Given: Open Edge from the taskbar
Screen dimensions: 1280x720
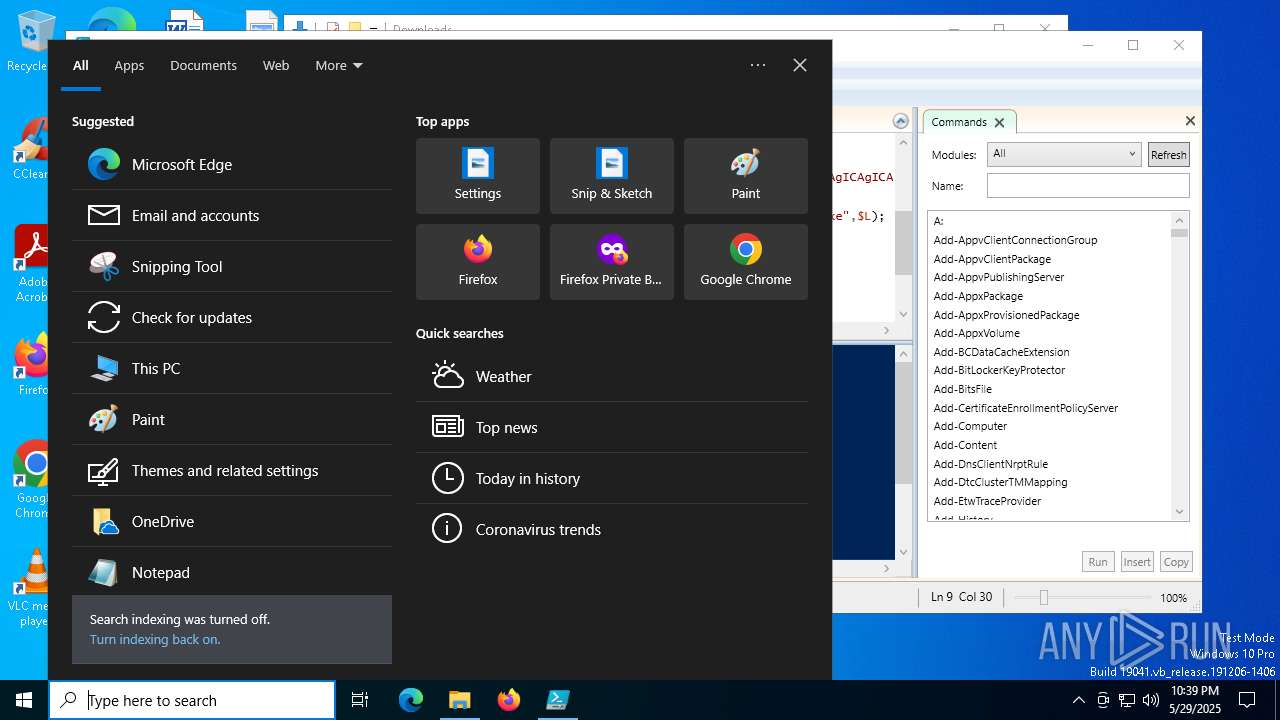Looking at the screenshot, I should (x=411, y=700).
